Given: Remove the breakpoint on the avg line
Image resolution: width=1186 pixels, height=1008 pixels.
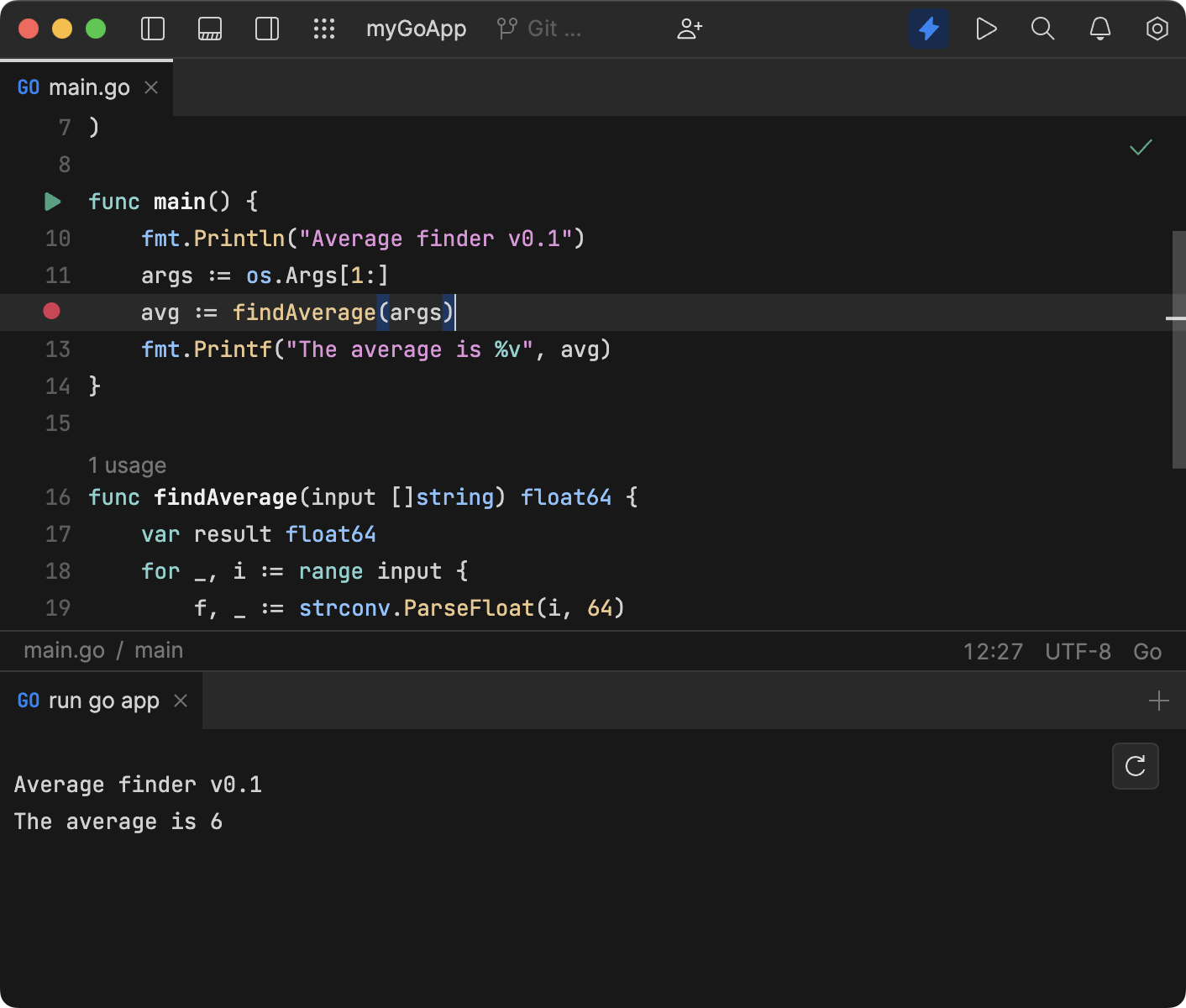Looking at the screenshot, I should 51,312.
